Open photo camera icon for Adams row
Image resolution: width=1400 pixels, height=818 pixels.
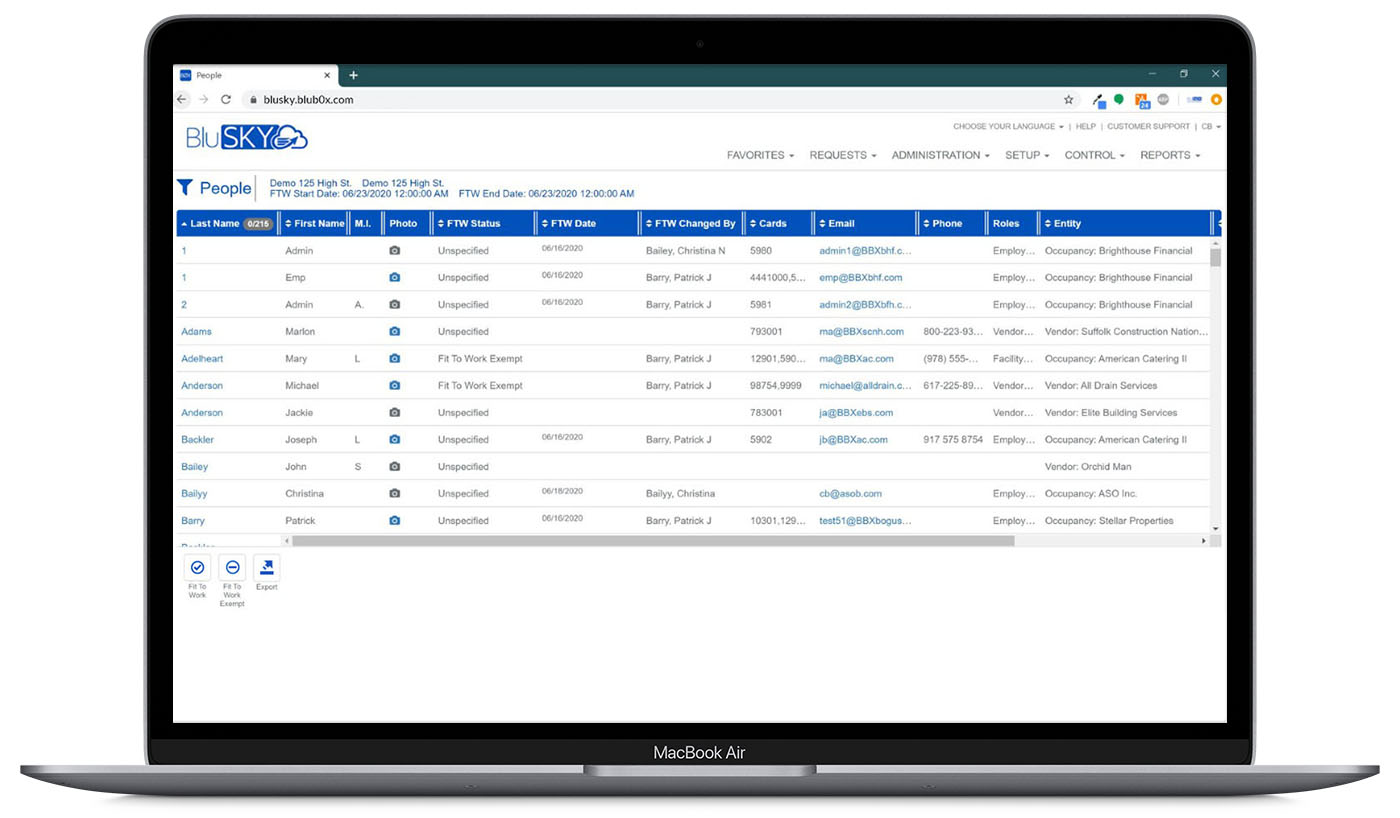[x=395, y=332]
